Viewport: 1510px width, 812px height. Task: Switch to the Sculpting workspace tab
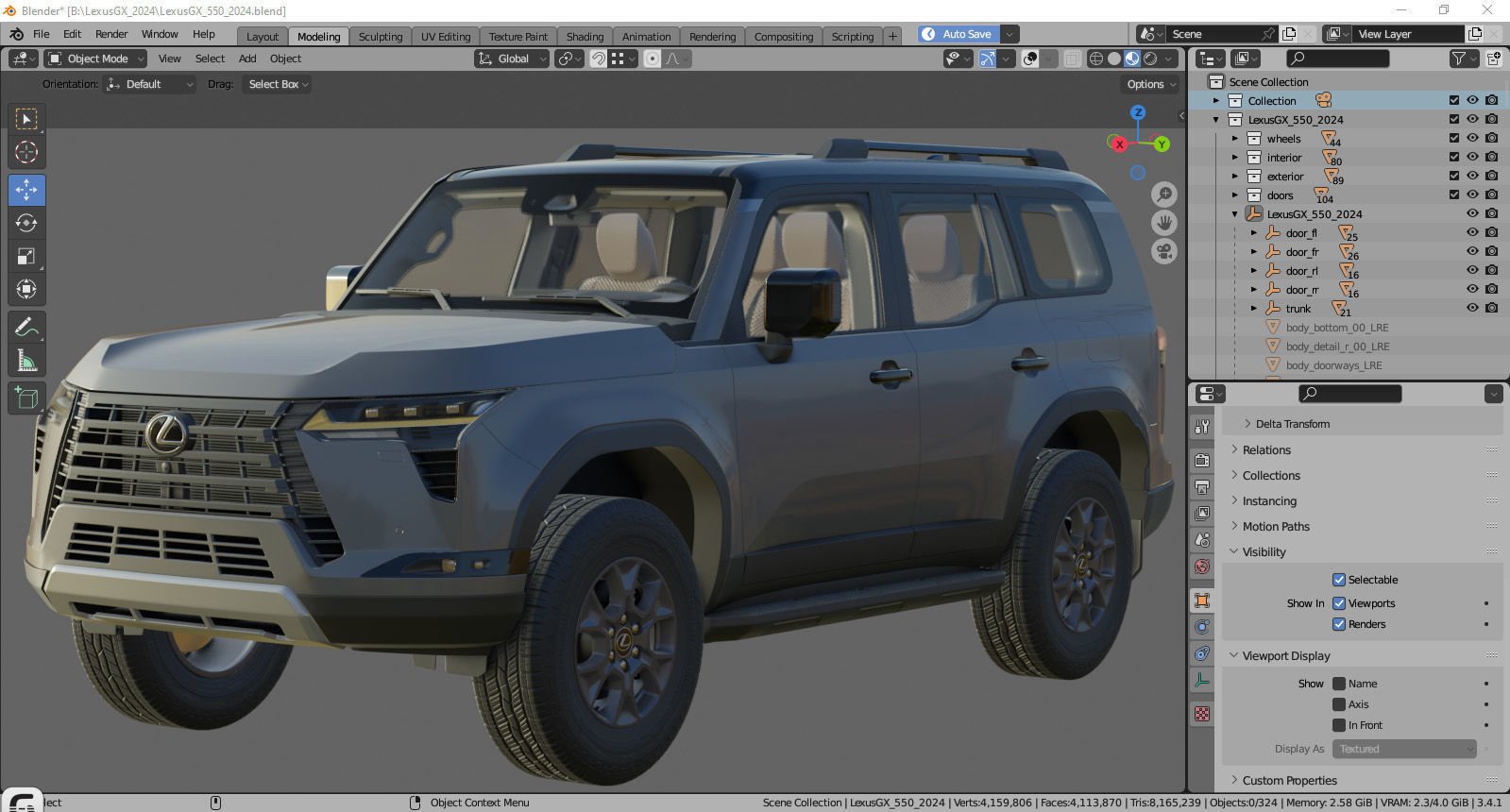381,37
